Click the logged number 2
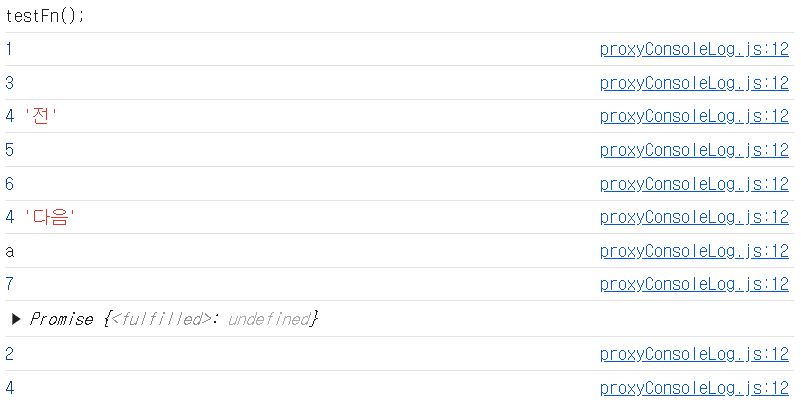The image size is (801, 412). coord(9,354)
